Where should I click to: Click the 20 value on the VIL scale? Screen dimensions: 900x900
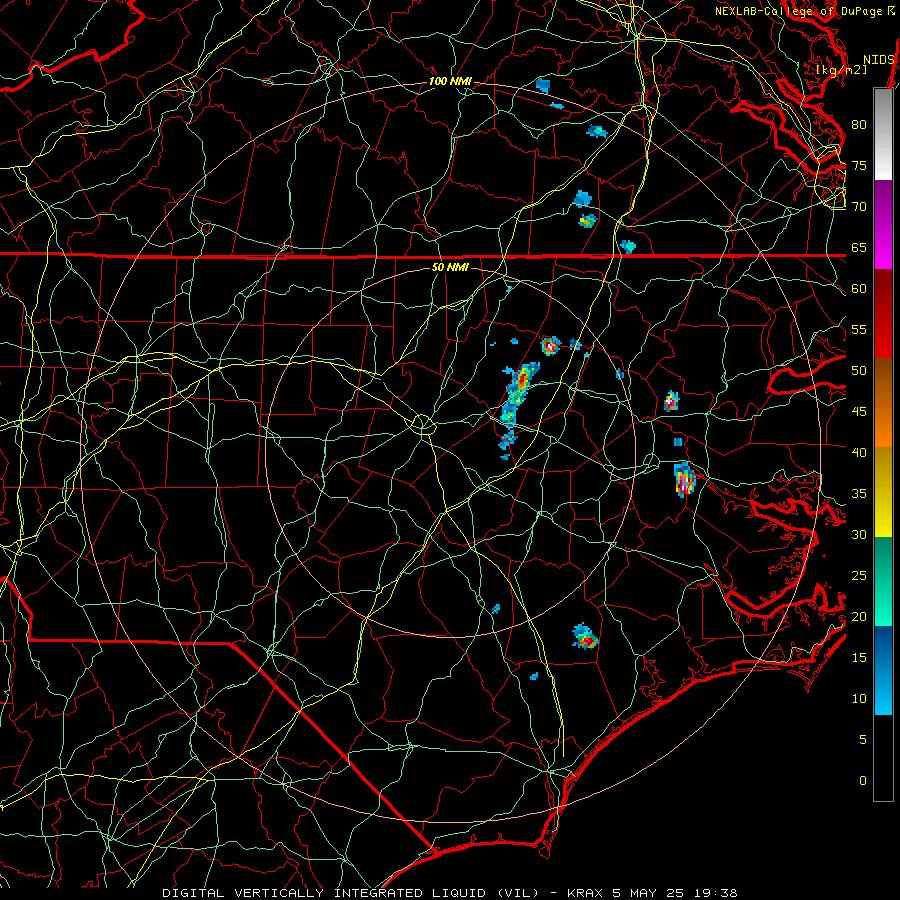(859, 616)
